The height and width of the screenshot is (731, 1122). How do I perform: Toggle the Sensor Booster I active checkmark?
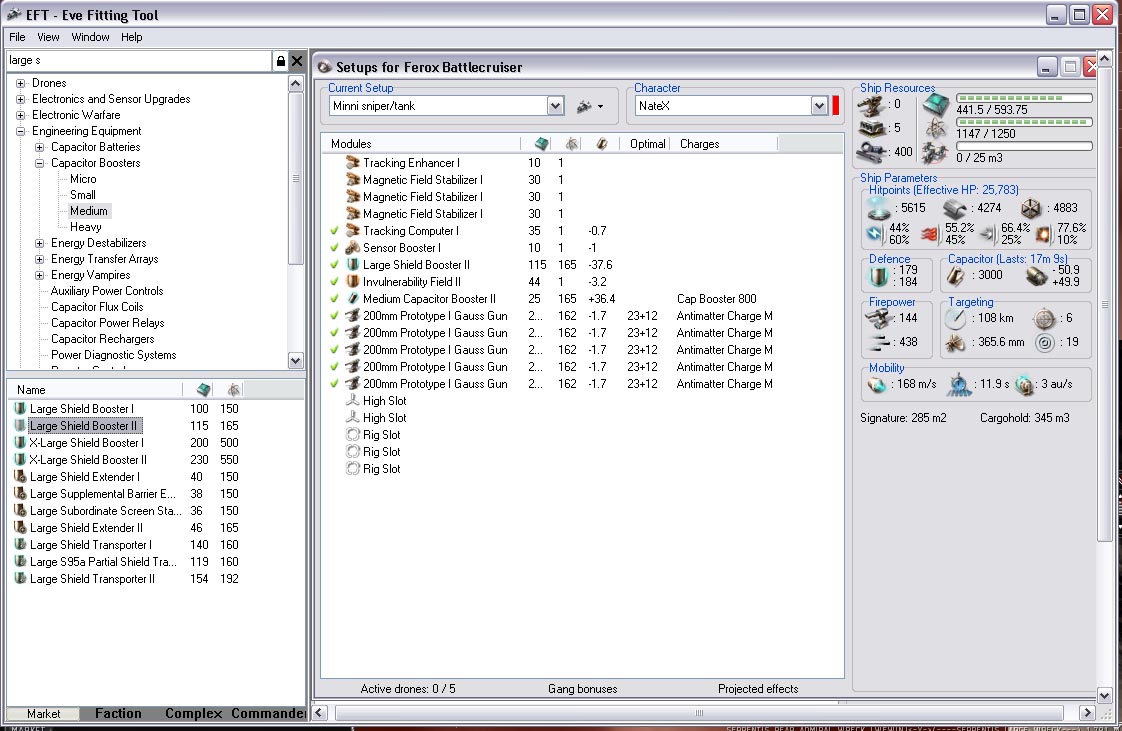pyautogui.click(x=335, y=248)
